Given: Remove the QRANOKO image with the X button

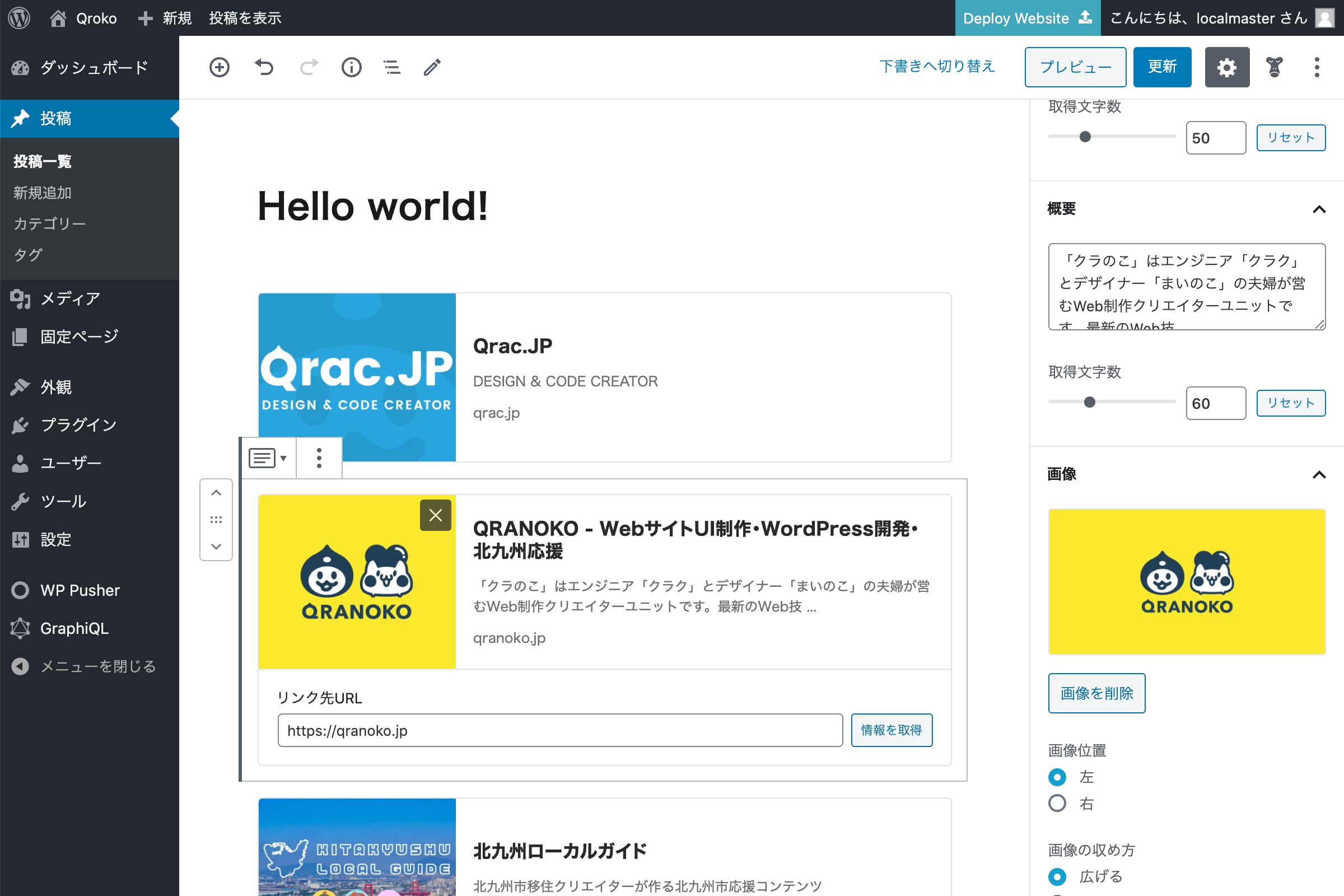Looking at the screenshot, I should pos(436,515).
